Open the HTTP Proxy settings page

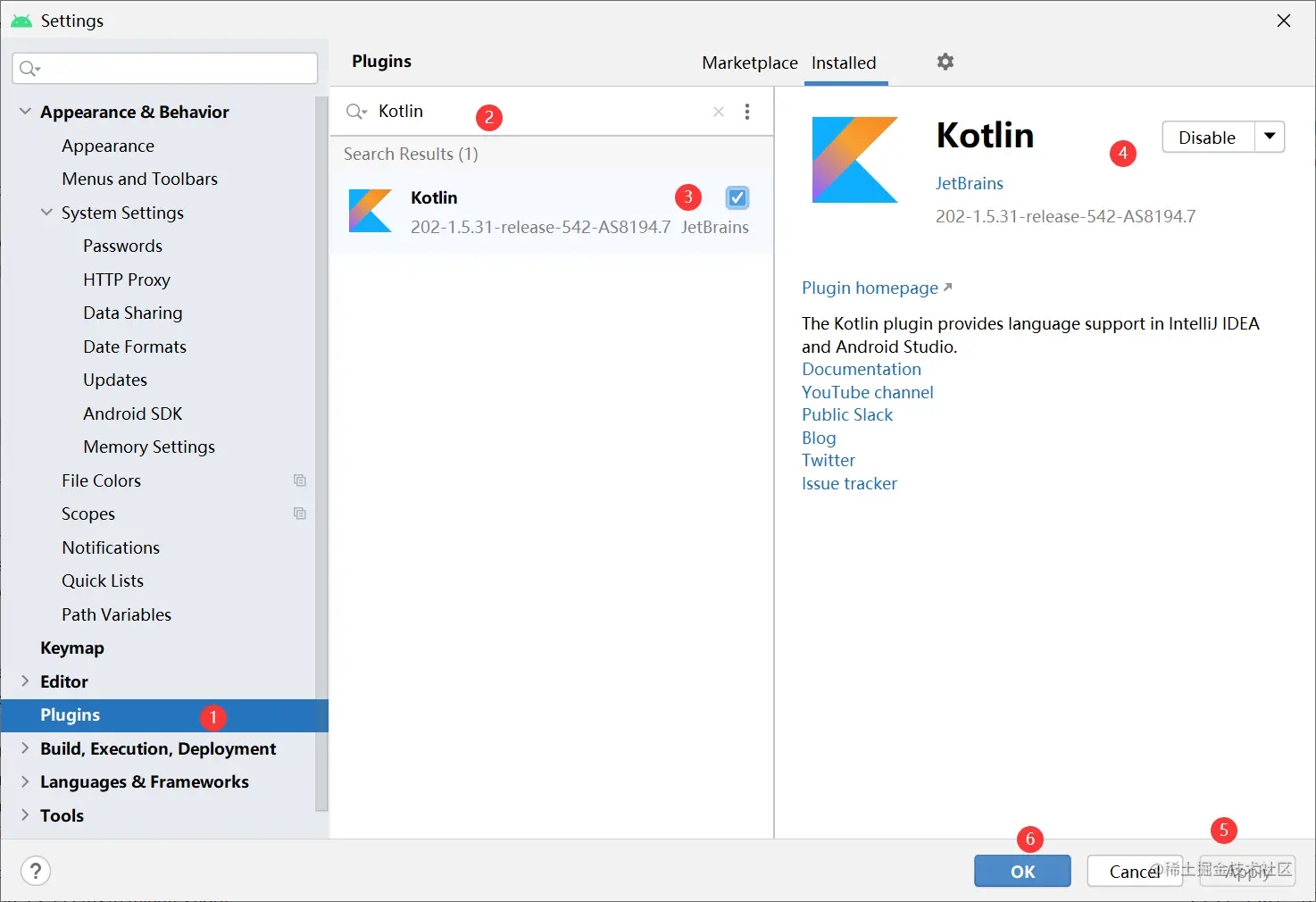click(127, 280)
